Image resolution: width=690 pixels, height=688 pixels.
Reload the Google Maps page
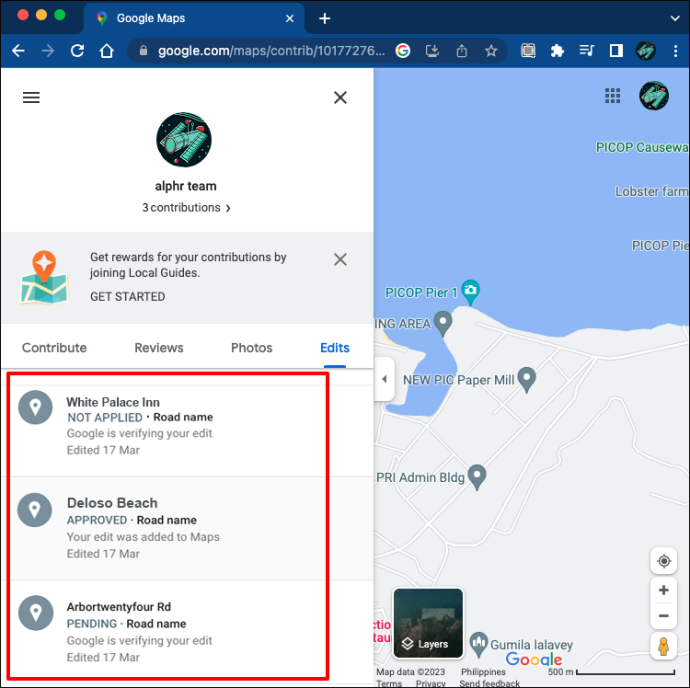click(77, 51)
